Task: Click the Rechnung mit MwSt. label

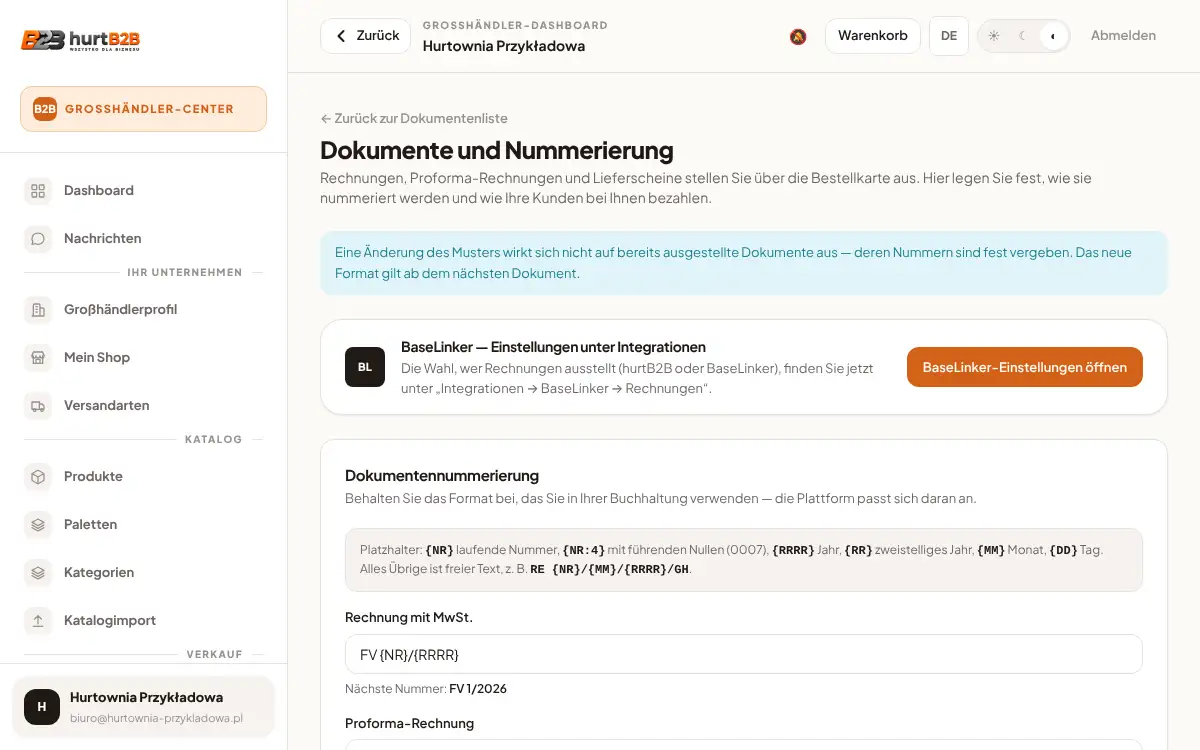Action: point(409,618)
